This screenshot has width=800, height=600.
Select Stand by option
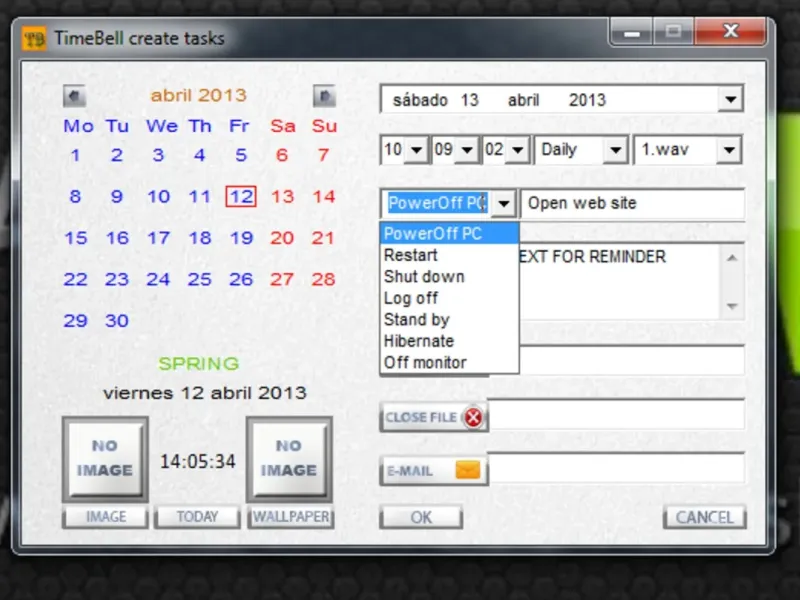(x=449, y=319)
